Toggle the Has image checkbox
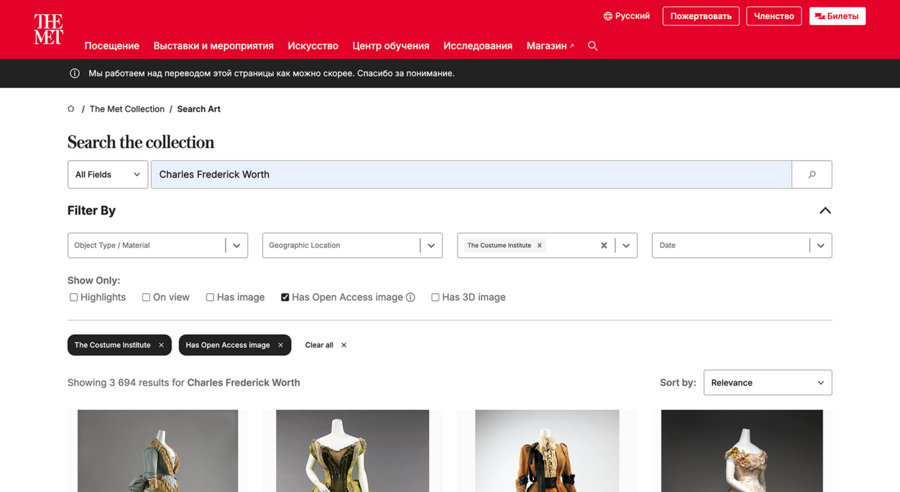 [x=210, y=297]
